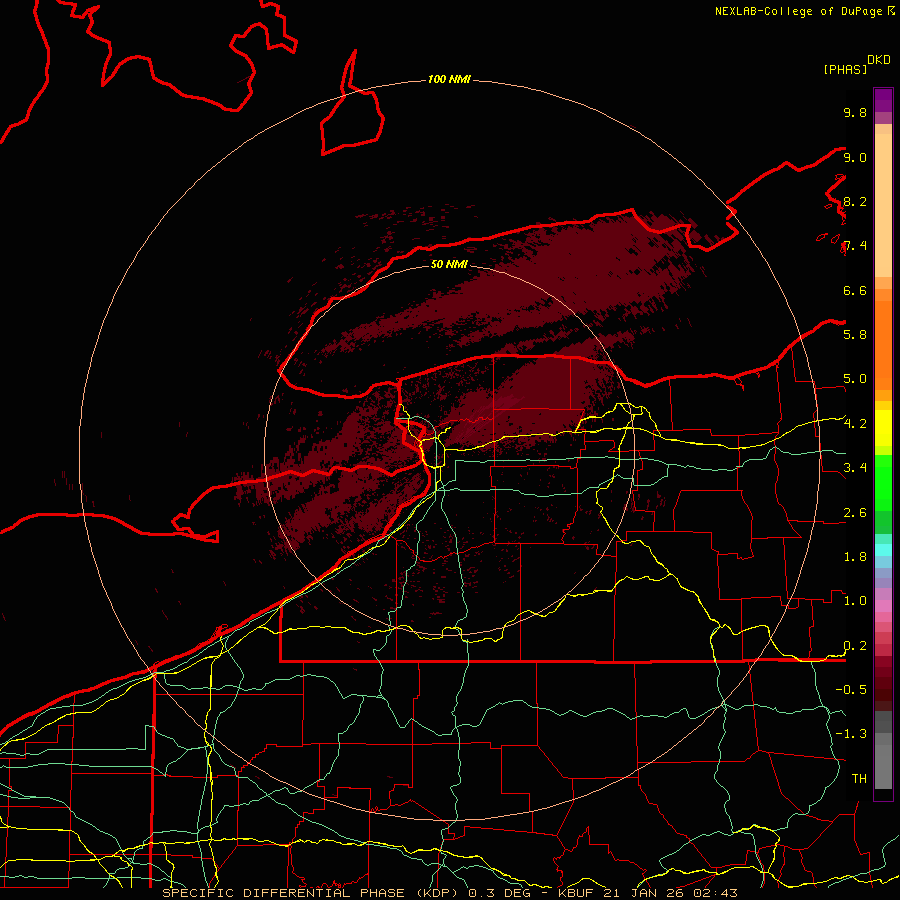Pick the pink segment of the color bar
Screen dimensions: 900x900
click(x=883, y=606)
